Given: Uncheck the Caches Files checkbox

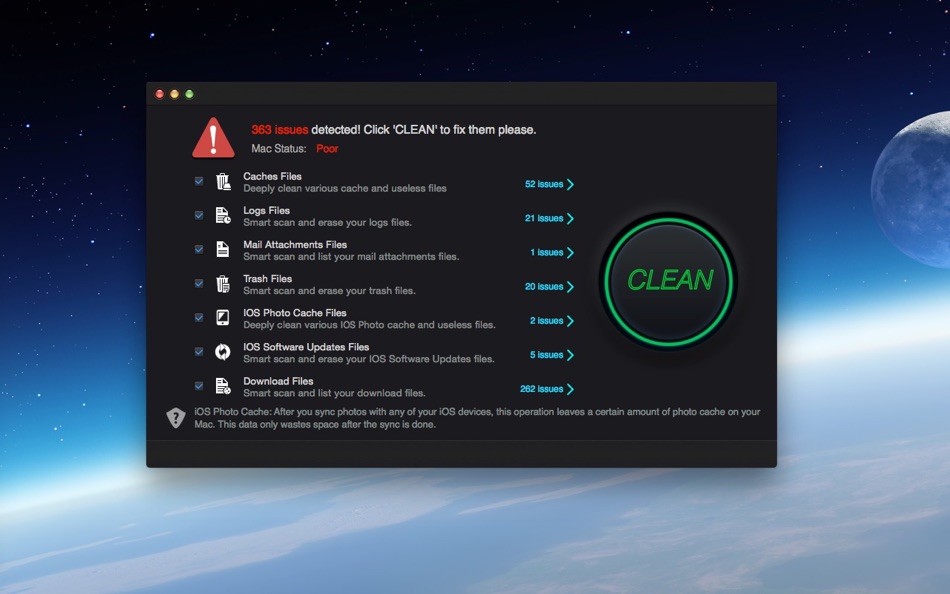Looking at the screenshot, I should 198,180.
